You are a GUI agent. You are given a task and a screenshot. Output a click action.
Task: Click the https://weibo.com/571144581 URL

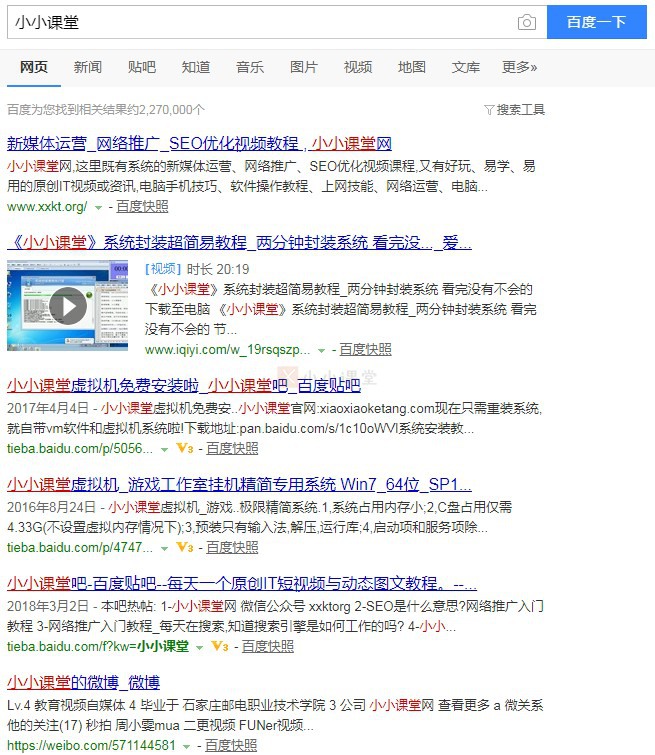[x=91, y=745]
